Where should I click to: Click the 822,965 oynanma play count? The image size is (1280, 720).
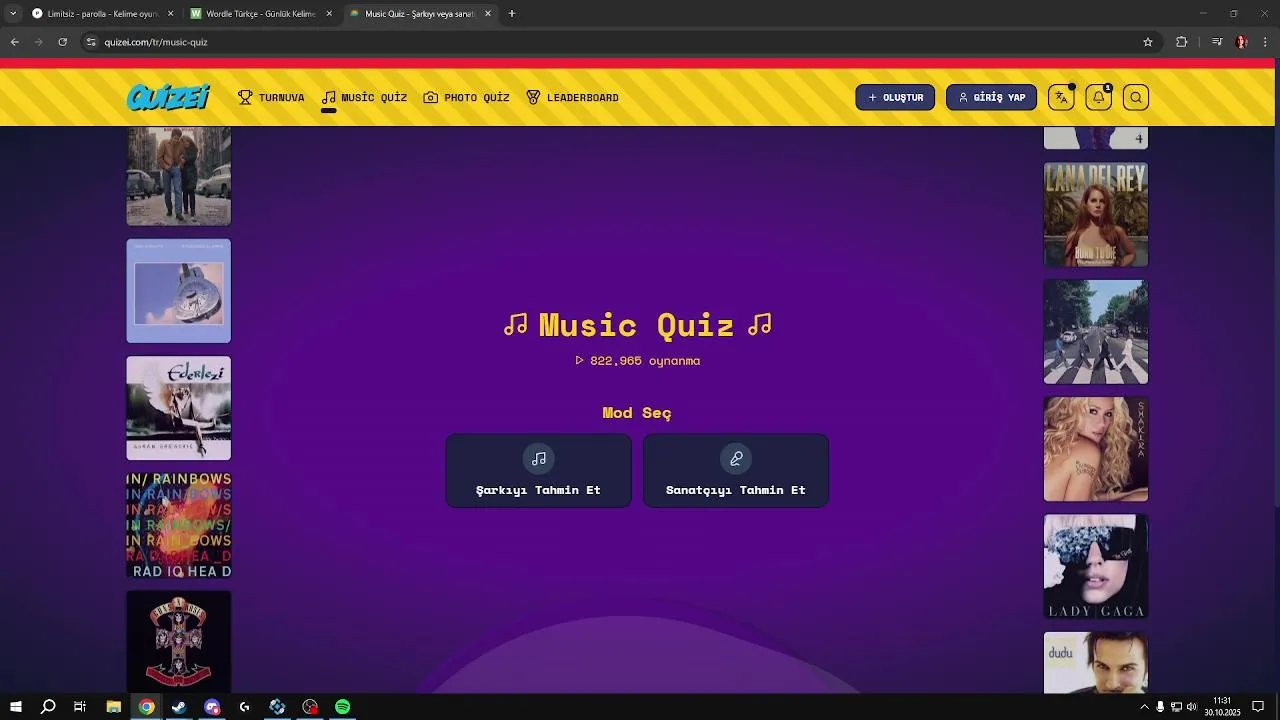click(x=638, y=361)
